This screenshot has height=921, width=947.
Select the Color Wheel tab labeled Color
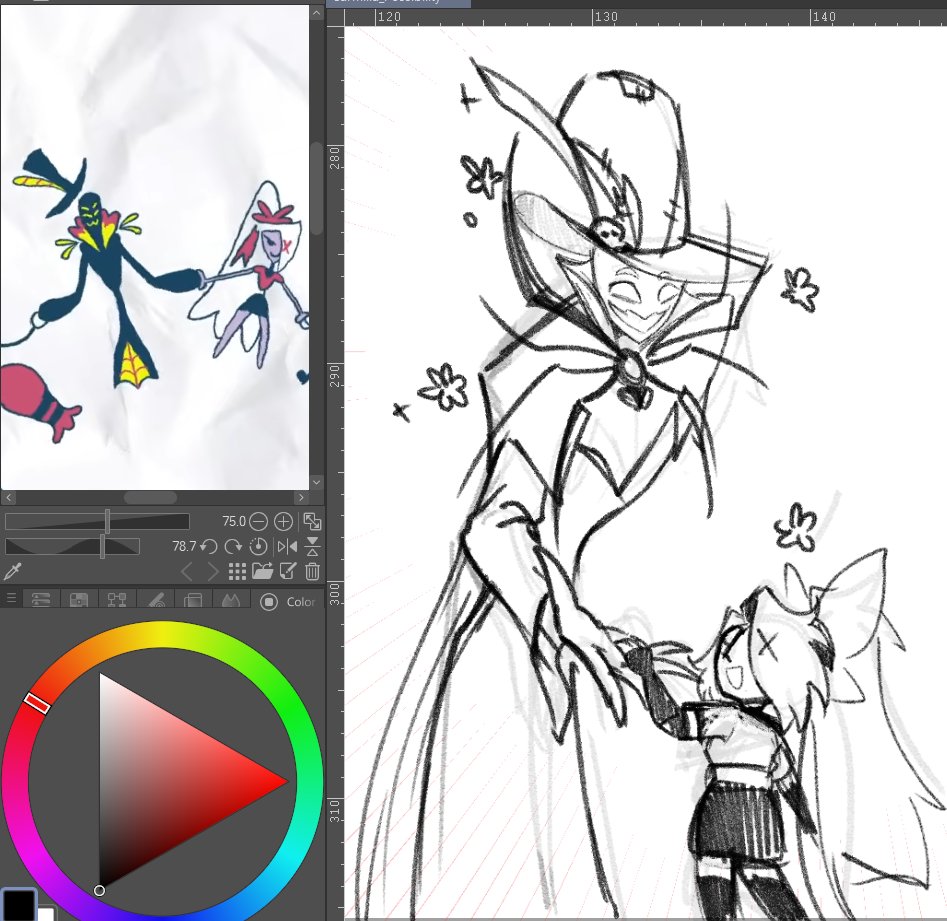pos(288,601)
